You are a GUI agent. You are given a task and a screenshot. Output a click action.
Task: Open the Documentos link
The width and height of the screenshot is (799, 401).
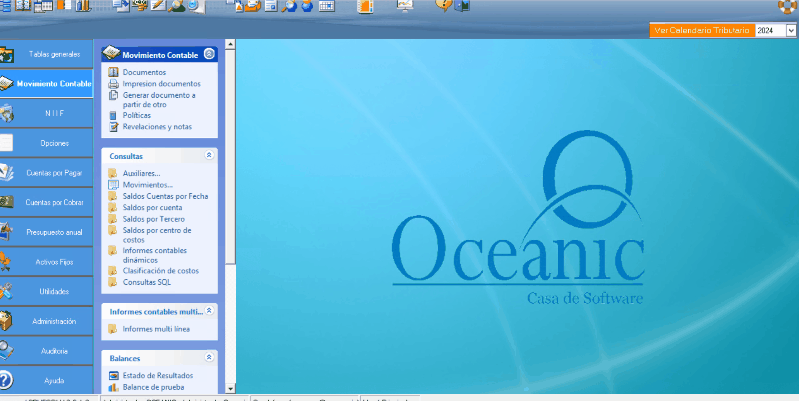click(x=144, y=73)
